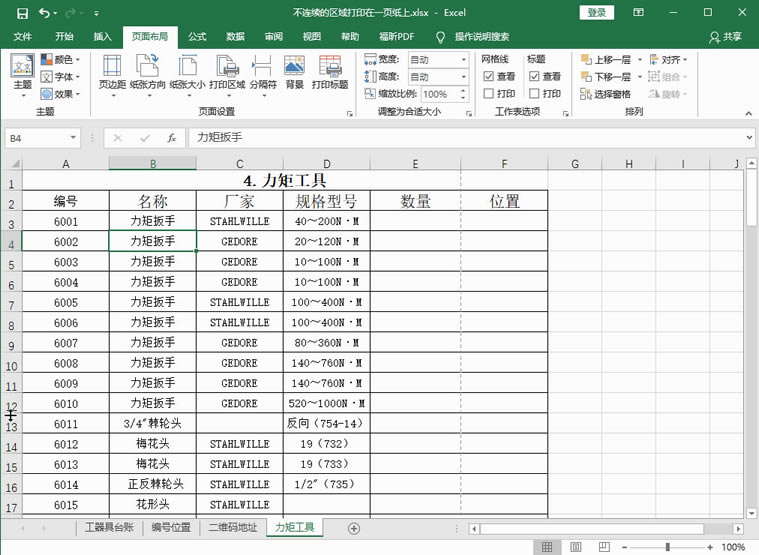Open the 二维码地址 sheet tab

232,527
